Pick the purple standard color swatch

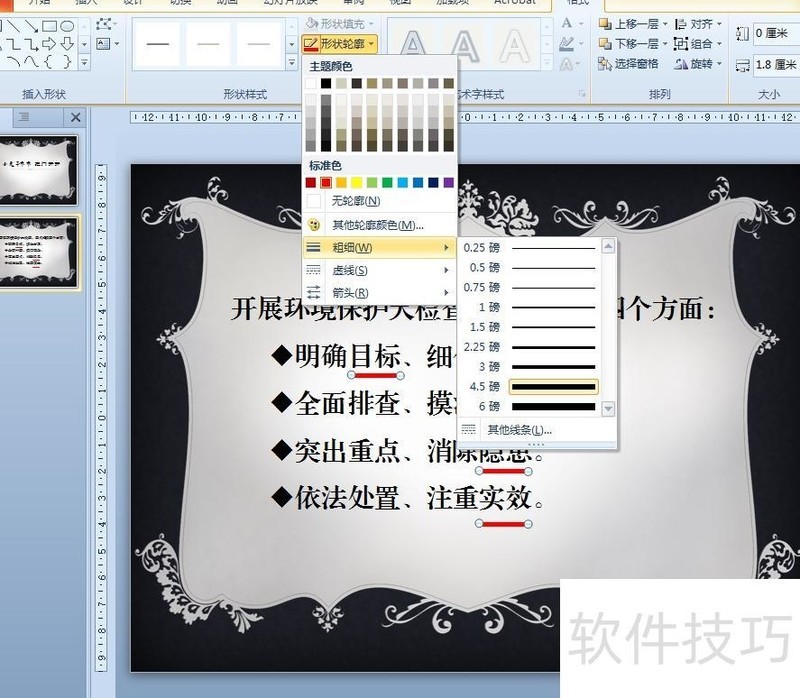[x=448, y=183]
